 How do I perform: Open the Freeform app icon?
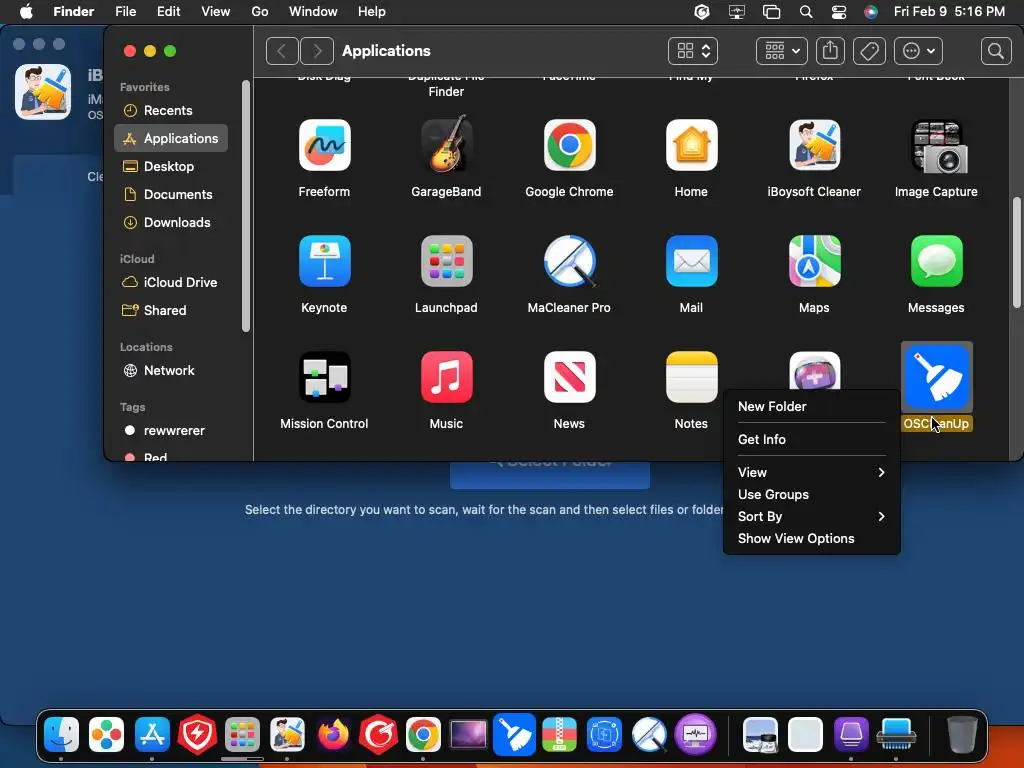pos(325,145)
